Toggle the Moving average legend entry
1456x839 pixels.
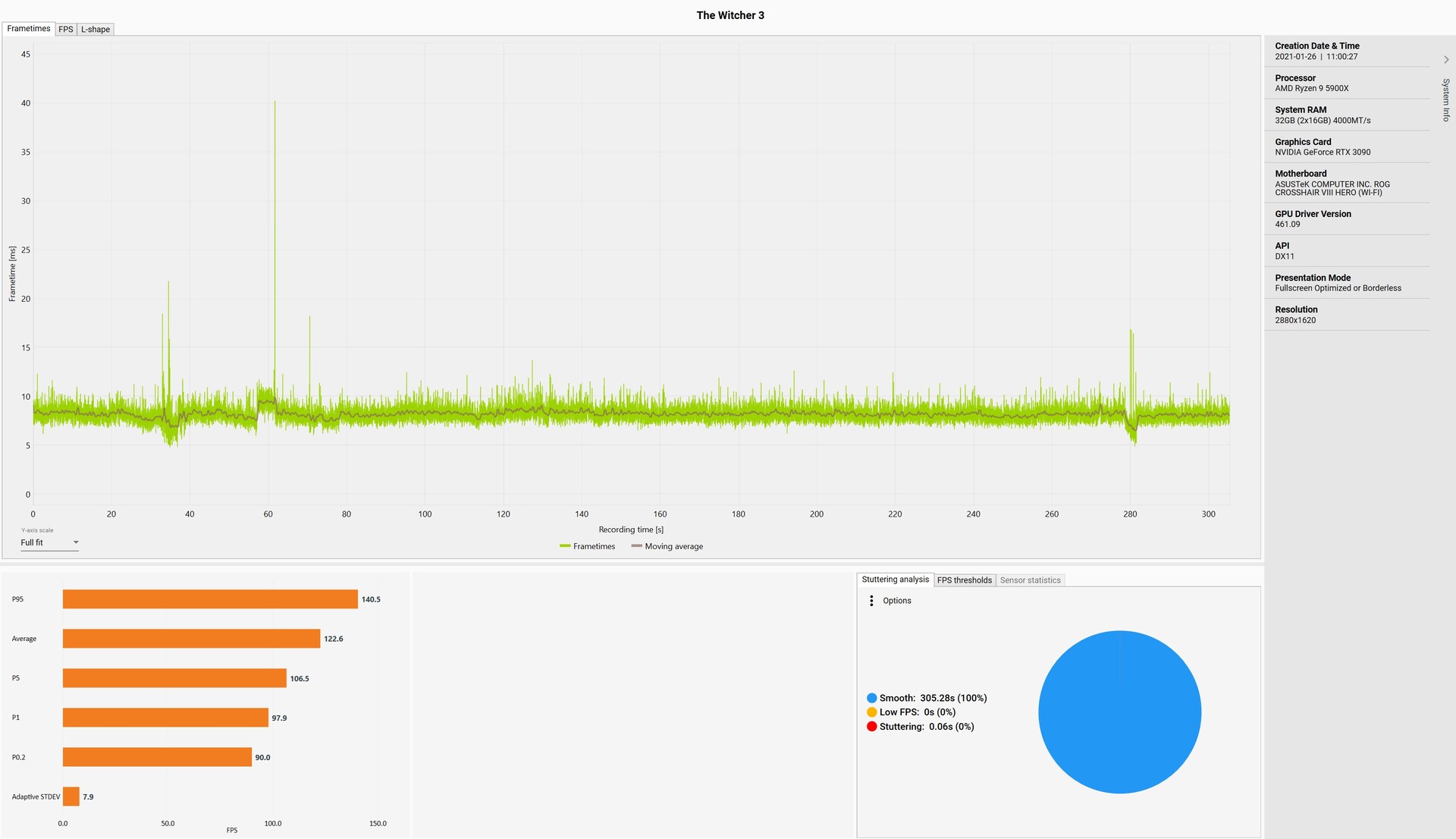tap(667, 546)
